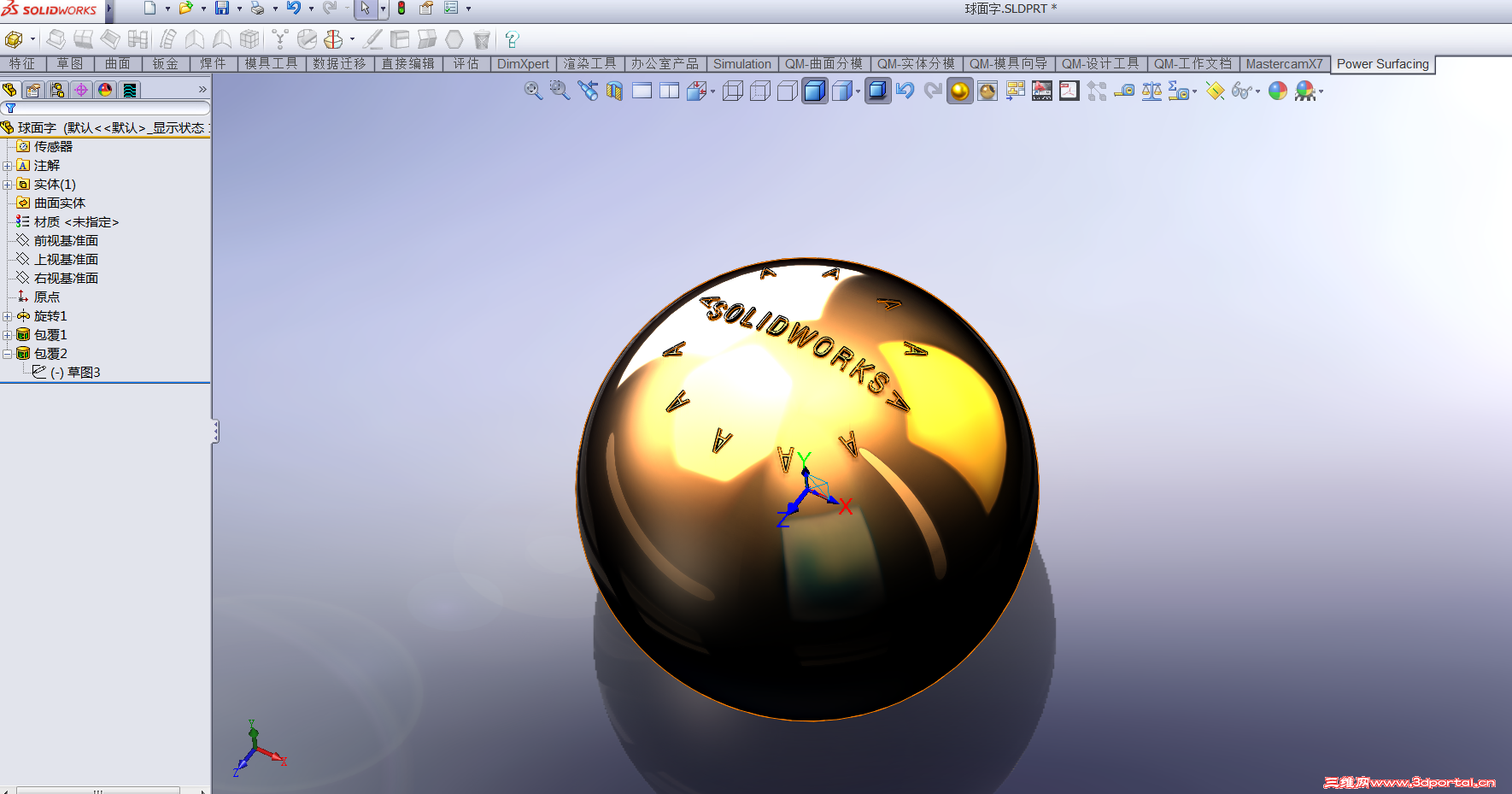Click the New document icon
Screen dimensions: 1512x794
[150, 9]
